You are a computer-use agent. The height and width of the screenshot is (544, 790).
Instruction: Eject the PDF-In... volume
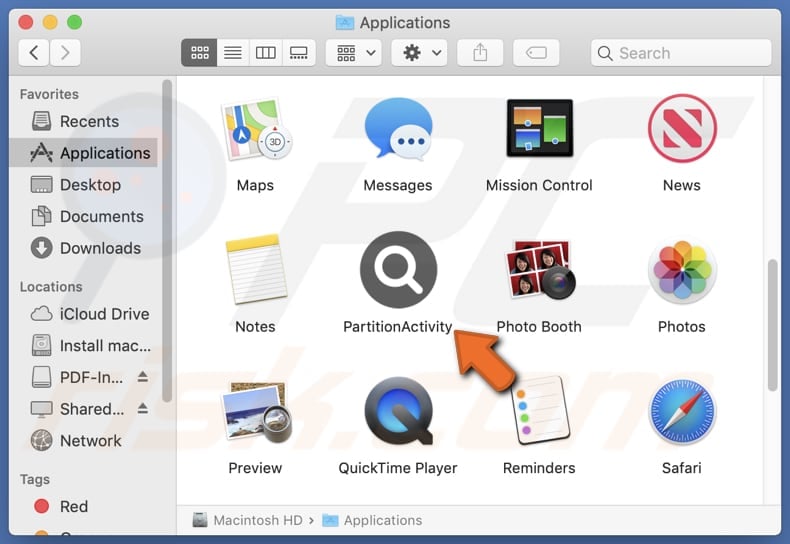(143, 377)
